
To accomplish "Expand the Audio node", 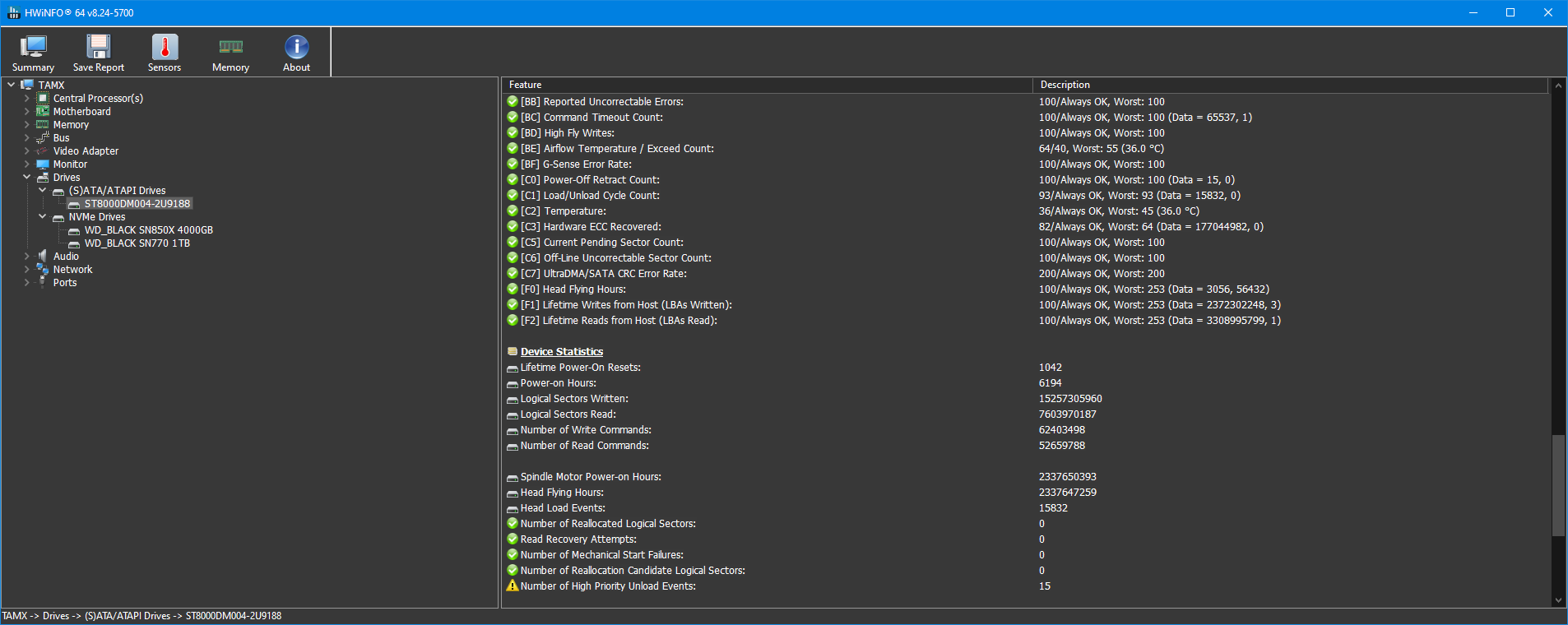I will tap(26, 256).
